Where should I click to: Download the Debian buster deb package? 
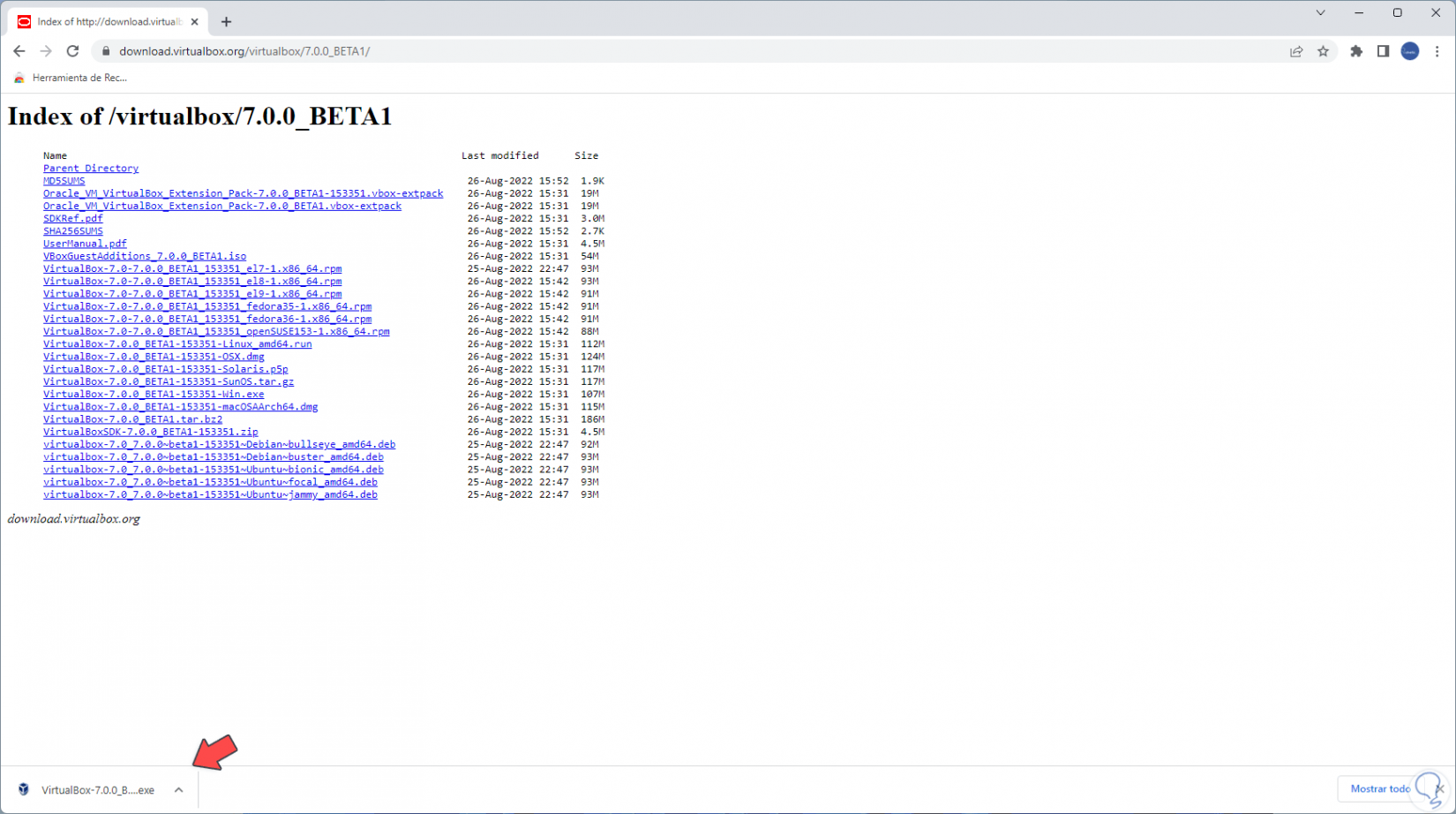(x=214, y=457)
